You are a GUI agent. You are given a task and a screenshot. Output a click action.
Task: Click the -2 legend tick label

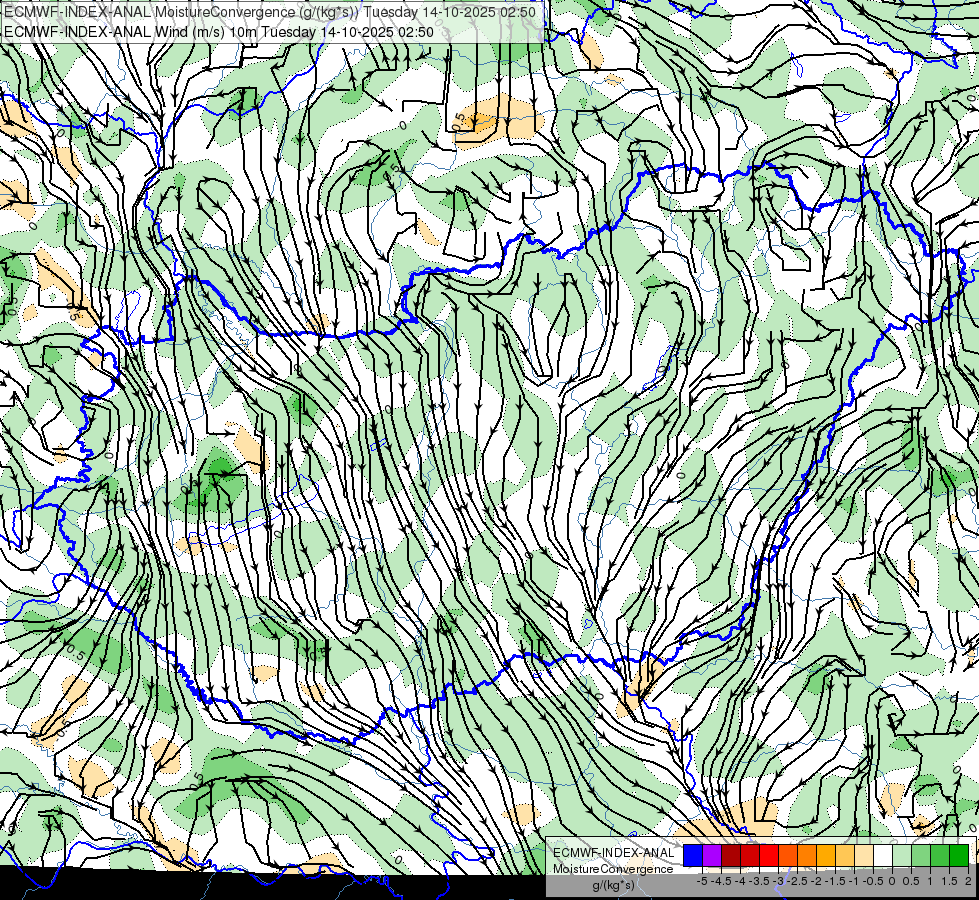click(816, 881)
